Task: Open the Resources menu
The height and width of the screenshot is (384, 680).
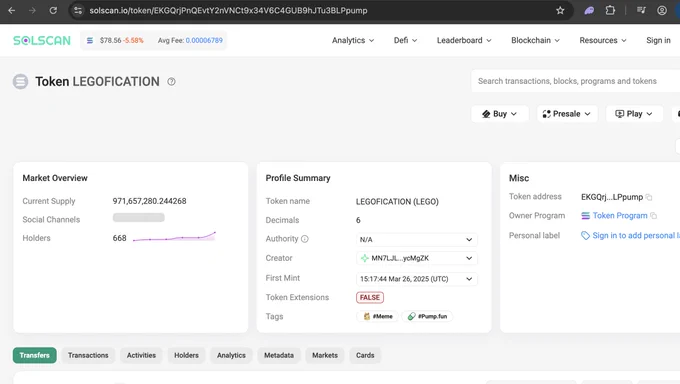Action: [603, 40]
